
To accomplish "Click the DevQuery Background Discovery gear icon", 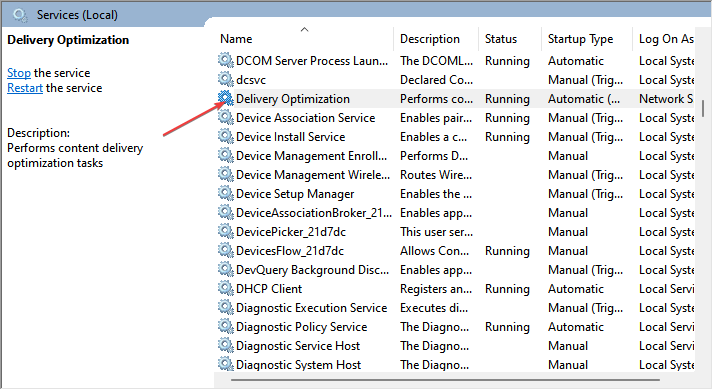I will 226,270.
